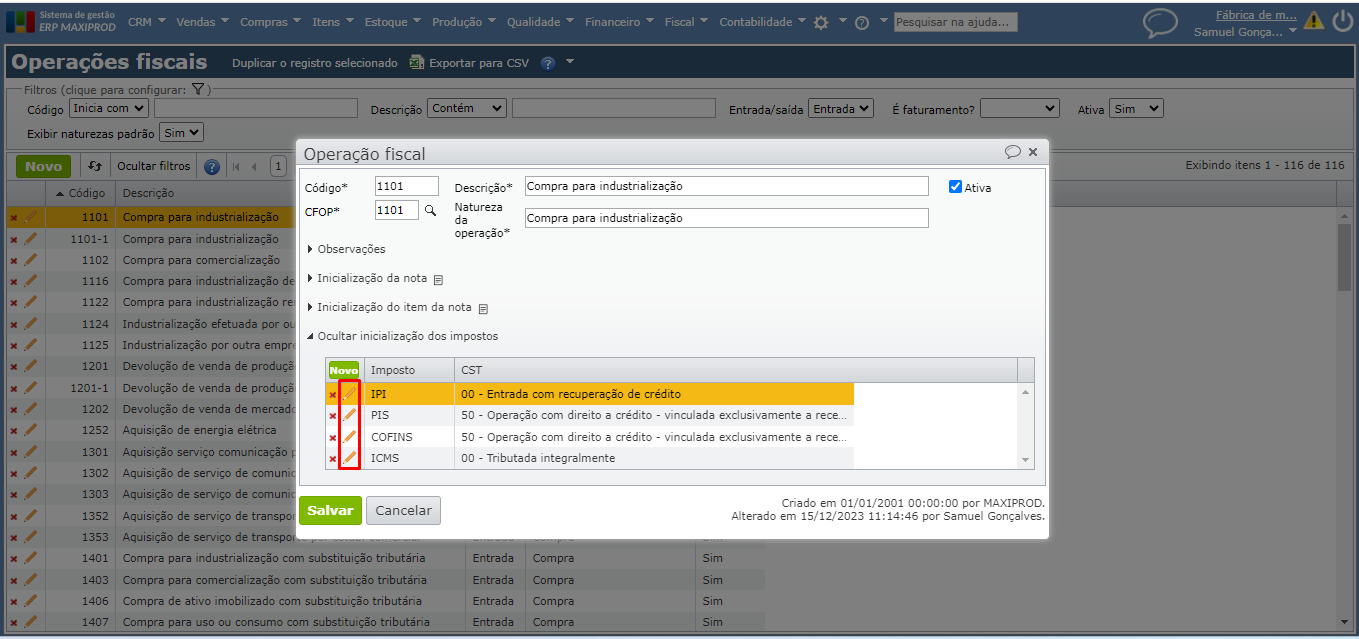Click the comment bubble in dialog header
This screenshot has width=1359, height=639.
1013,152
